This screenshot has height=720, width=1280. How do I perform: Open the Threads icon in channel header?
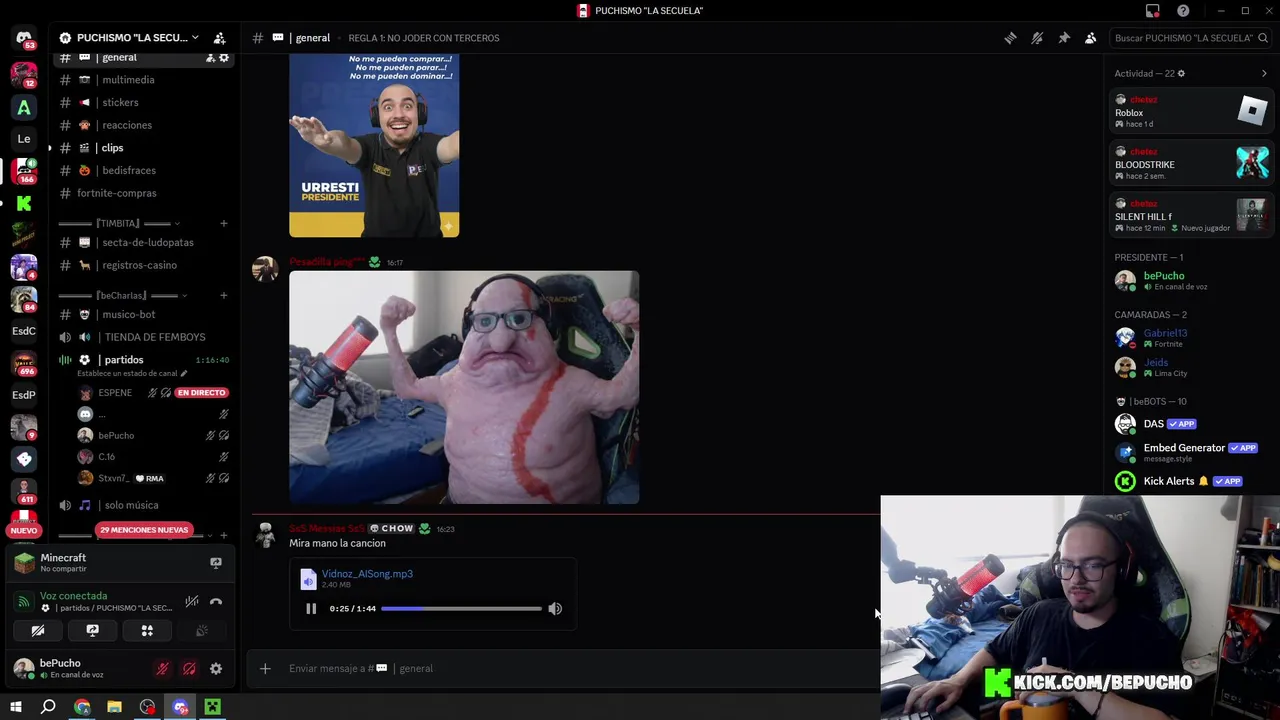pyautogui.click(x=1010, y=38)
